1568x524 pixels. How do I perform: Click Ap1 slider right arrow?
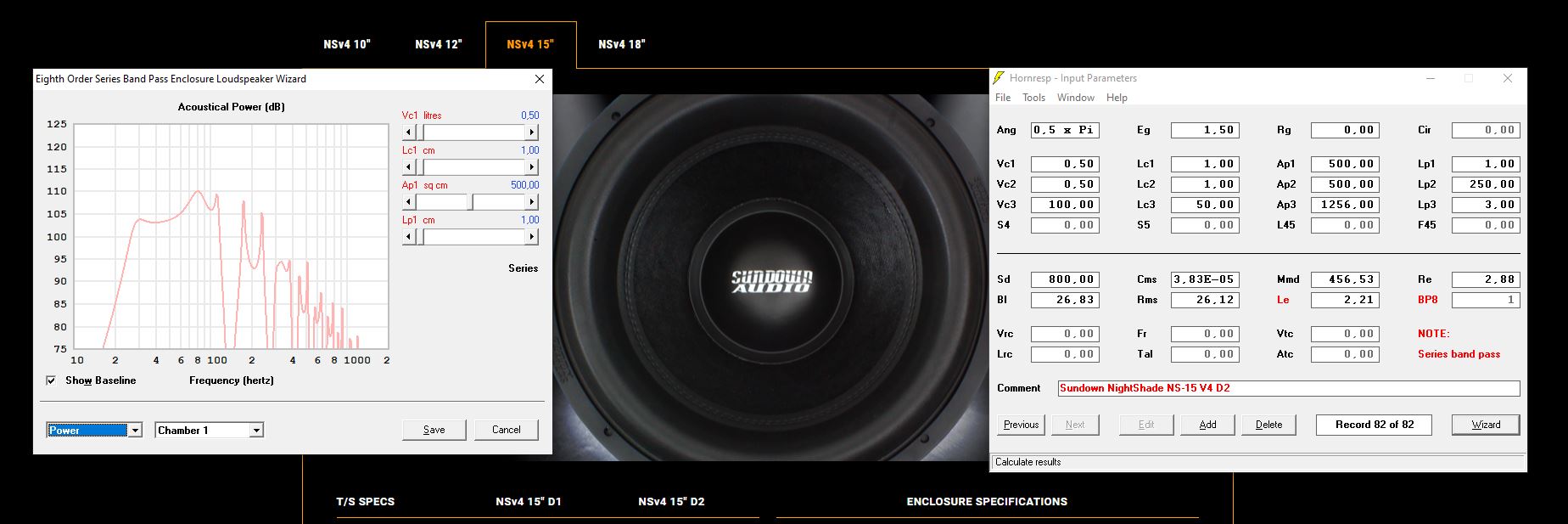point(532,202)
